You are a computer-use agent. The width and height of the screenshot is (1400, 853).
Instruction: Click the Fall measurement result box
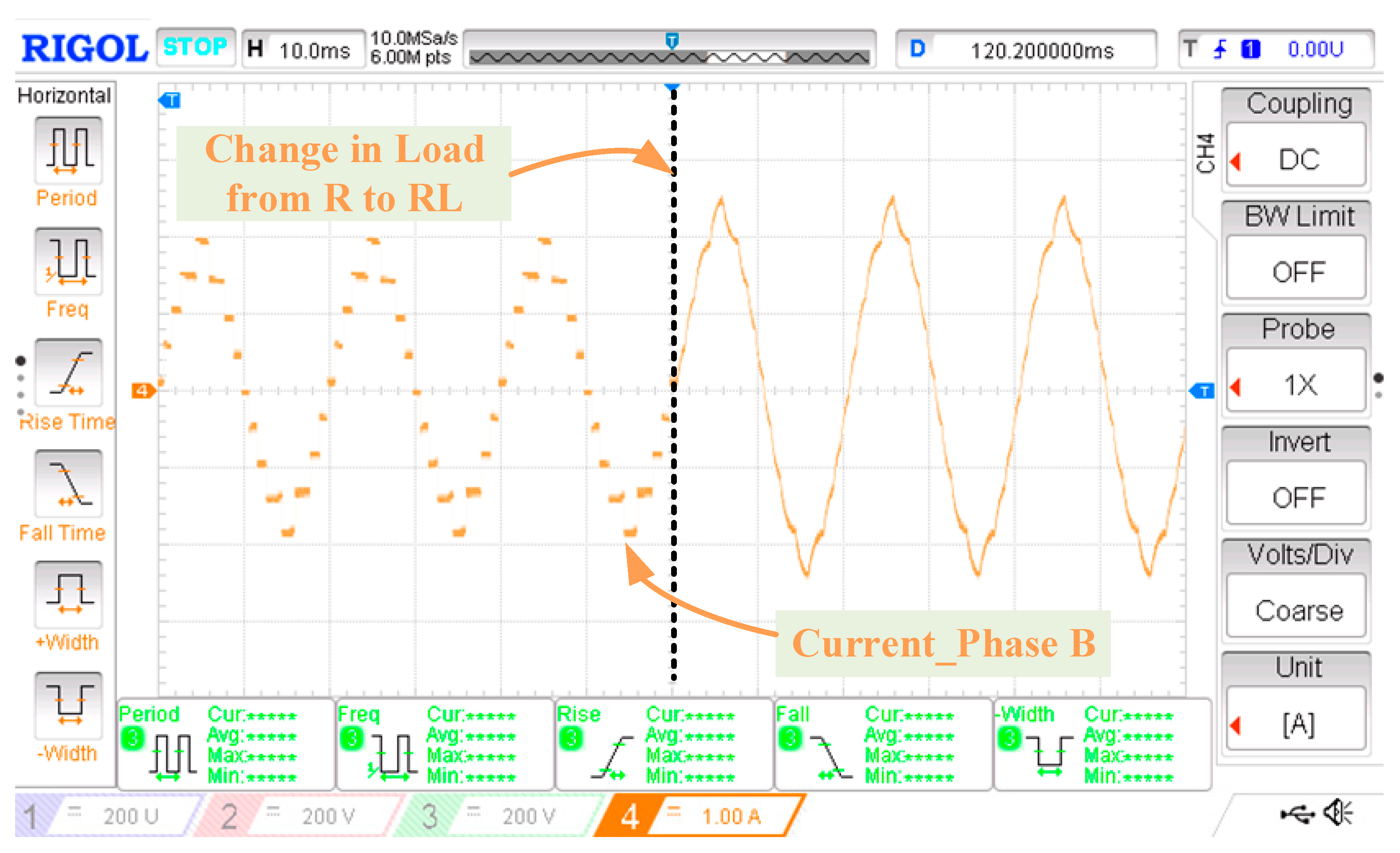click(884, 744)
